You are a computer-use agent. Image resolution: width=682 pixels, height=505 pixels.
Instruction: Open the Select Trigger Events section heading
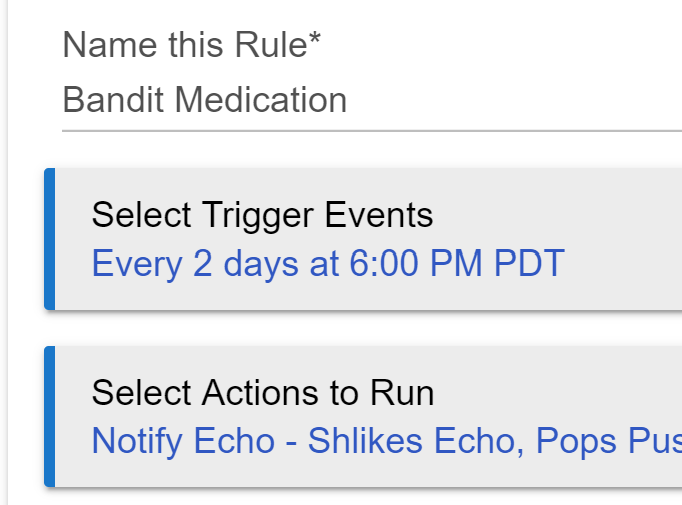[x=262, y=214]
